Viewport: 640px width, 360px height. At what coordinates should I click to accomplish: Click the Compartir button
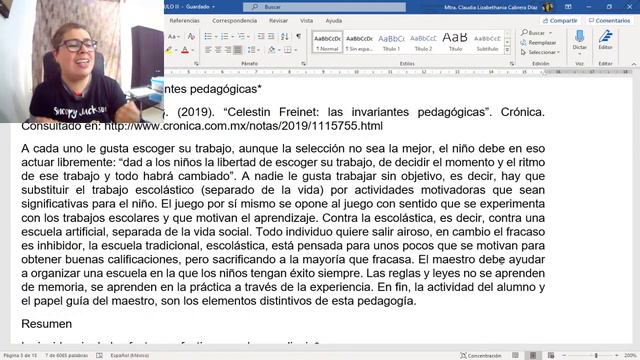(x=560, y=21)
